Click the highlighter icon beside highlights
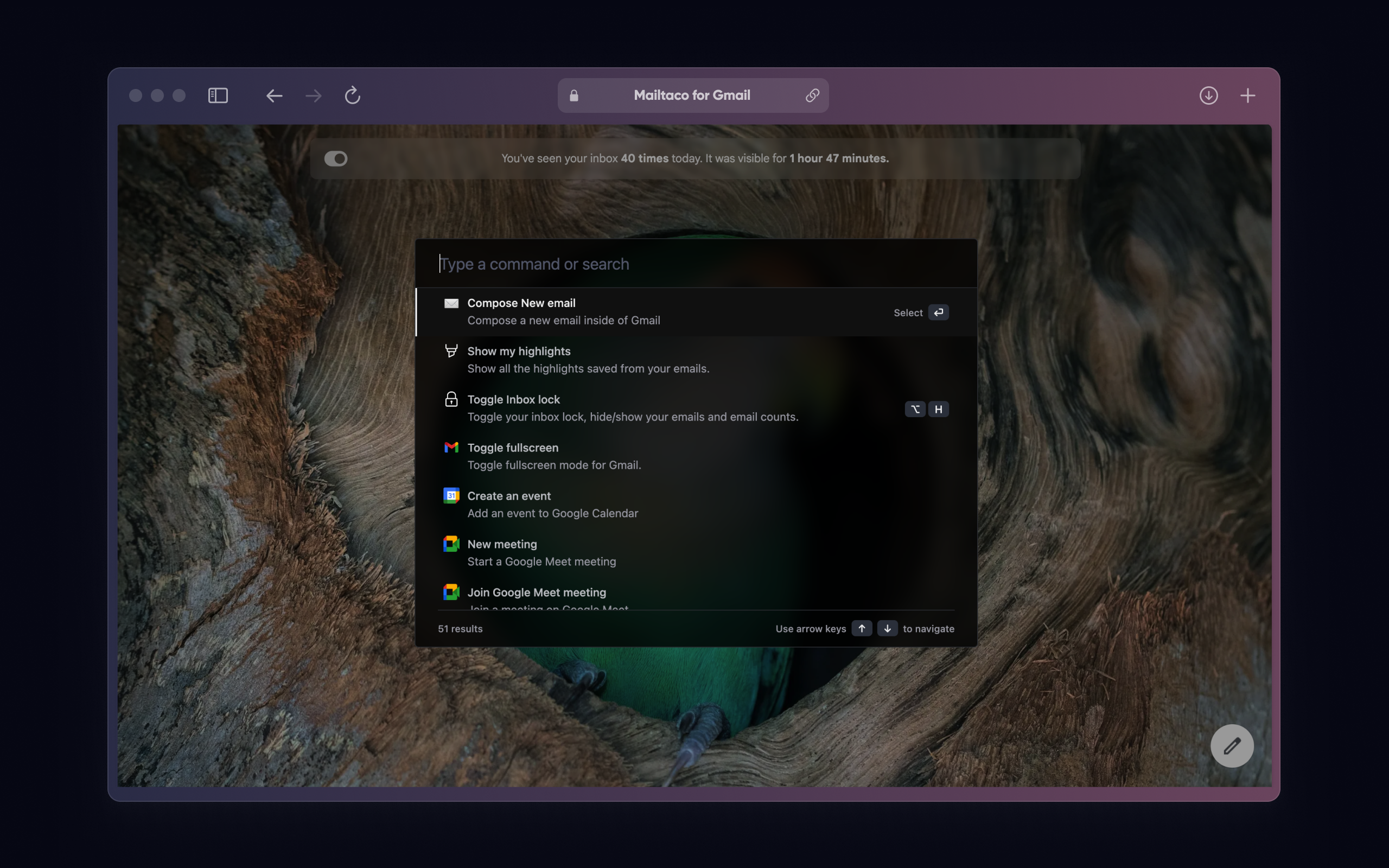Screen dimensions: 1389x868 tap(451, 351)
